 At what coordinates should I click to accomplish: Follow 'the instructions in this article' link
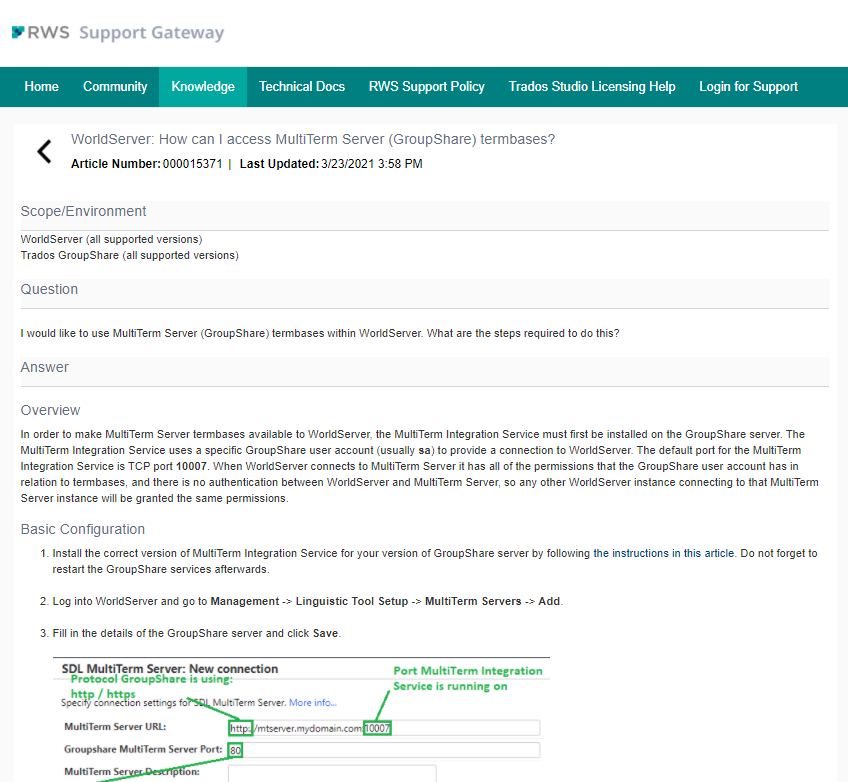(664, 553)
